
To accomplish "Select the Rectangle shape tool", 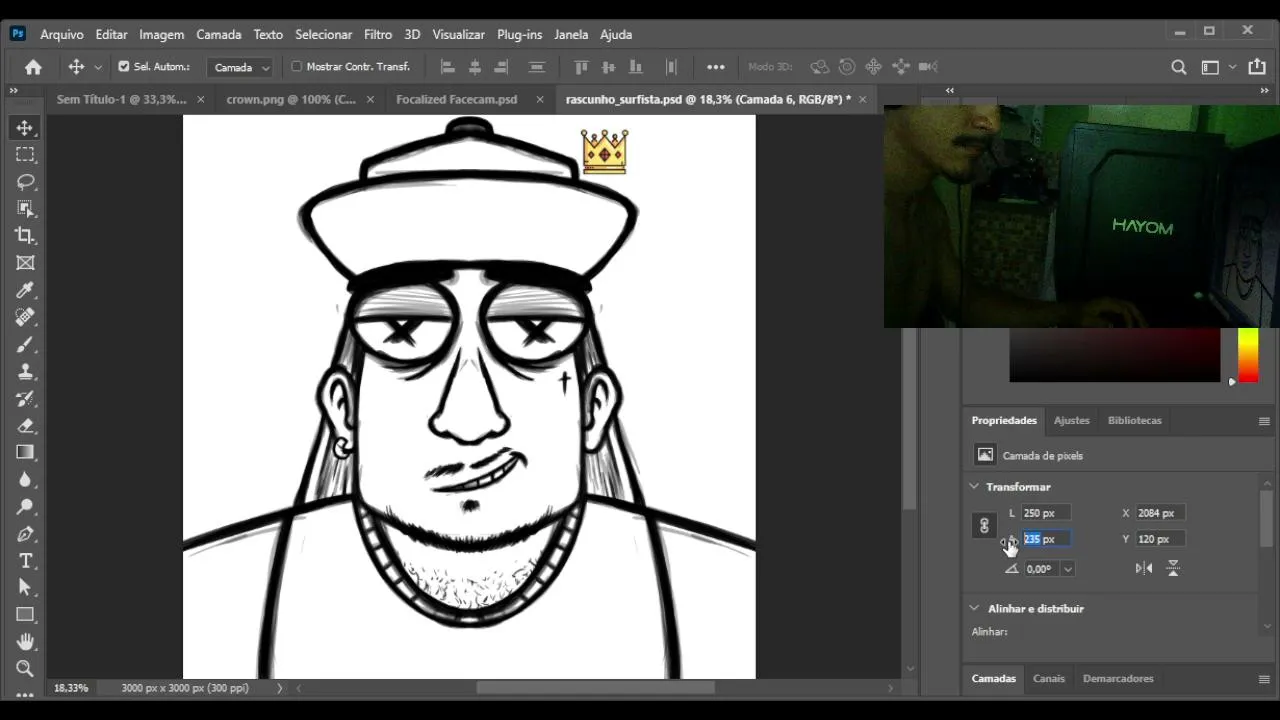I will click(x=25, y=614).
